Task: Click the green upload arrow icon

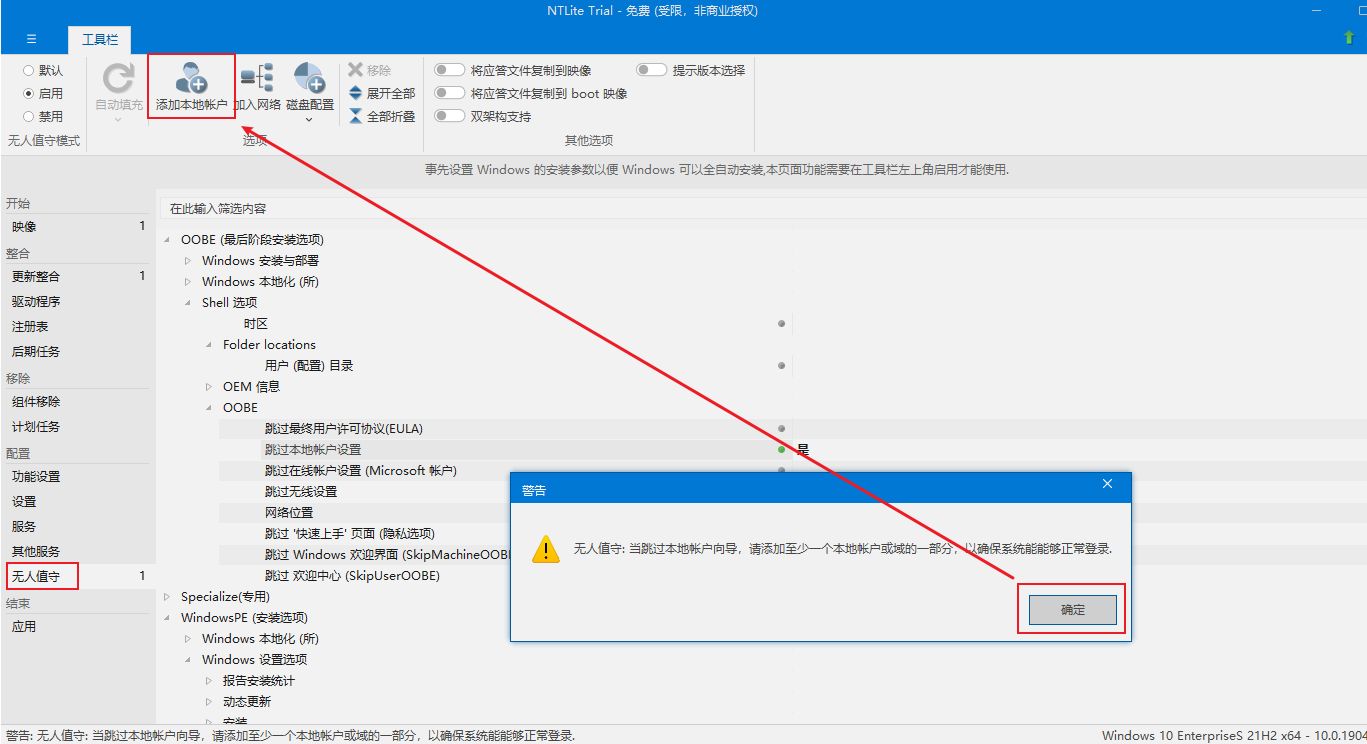Action: [x=1349, y=38]
